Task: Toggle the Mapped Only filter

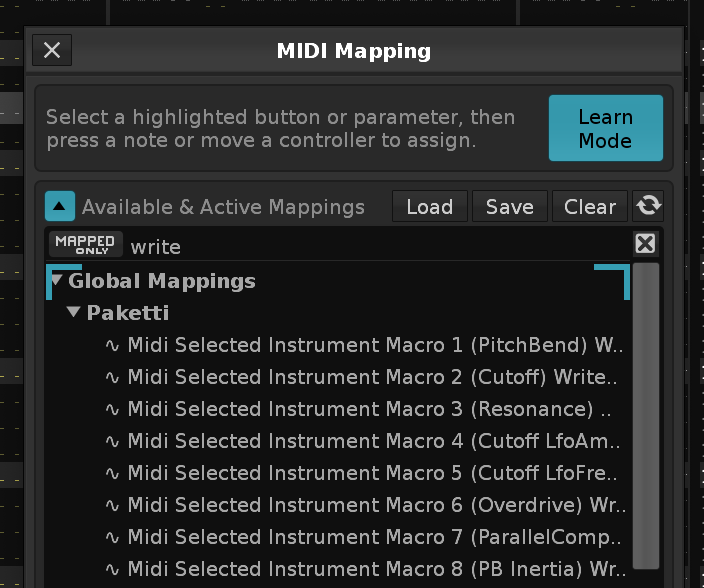Action: [85, 245]
